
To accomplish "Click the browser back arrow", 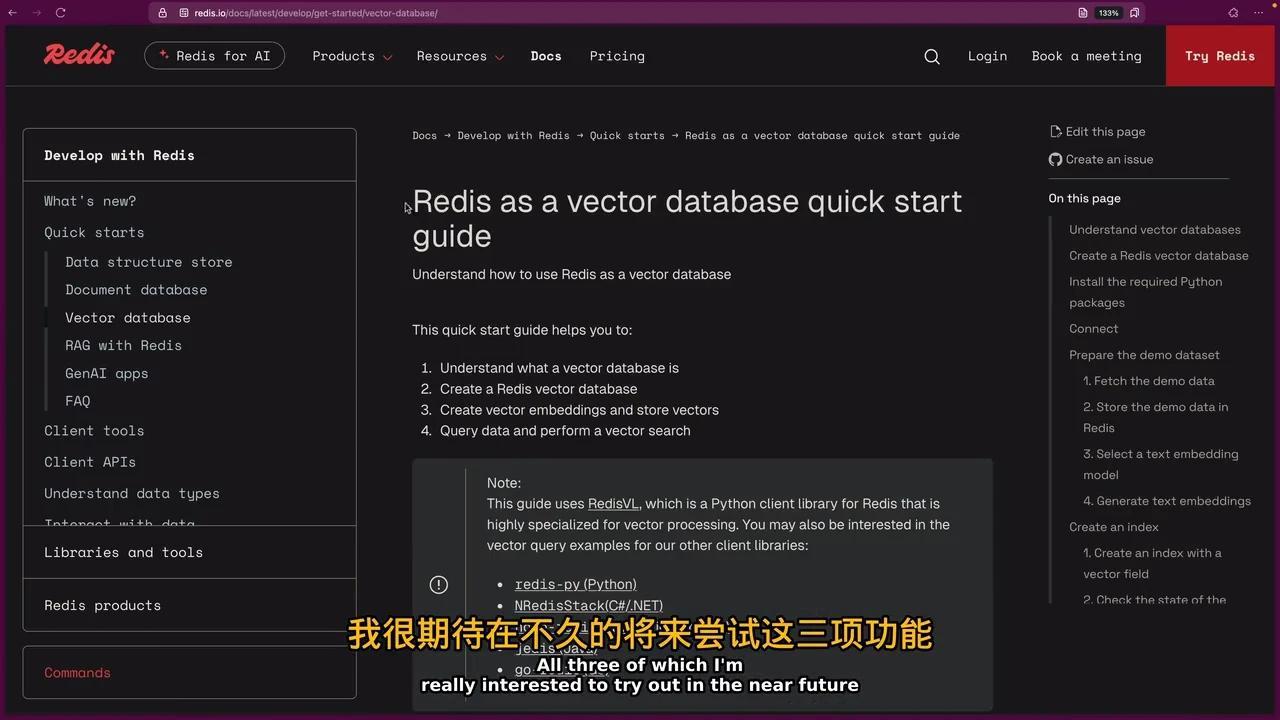I will click(x=12, y=13).
